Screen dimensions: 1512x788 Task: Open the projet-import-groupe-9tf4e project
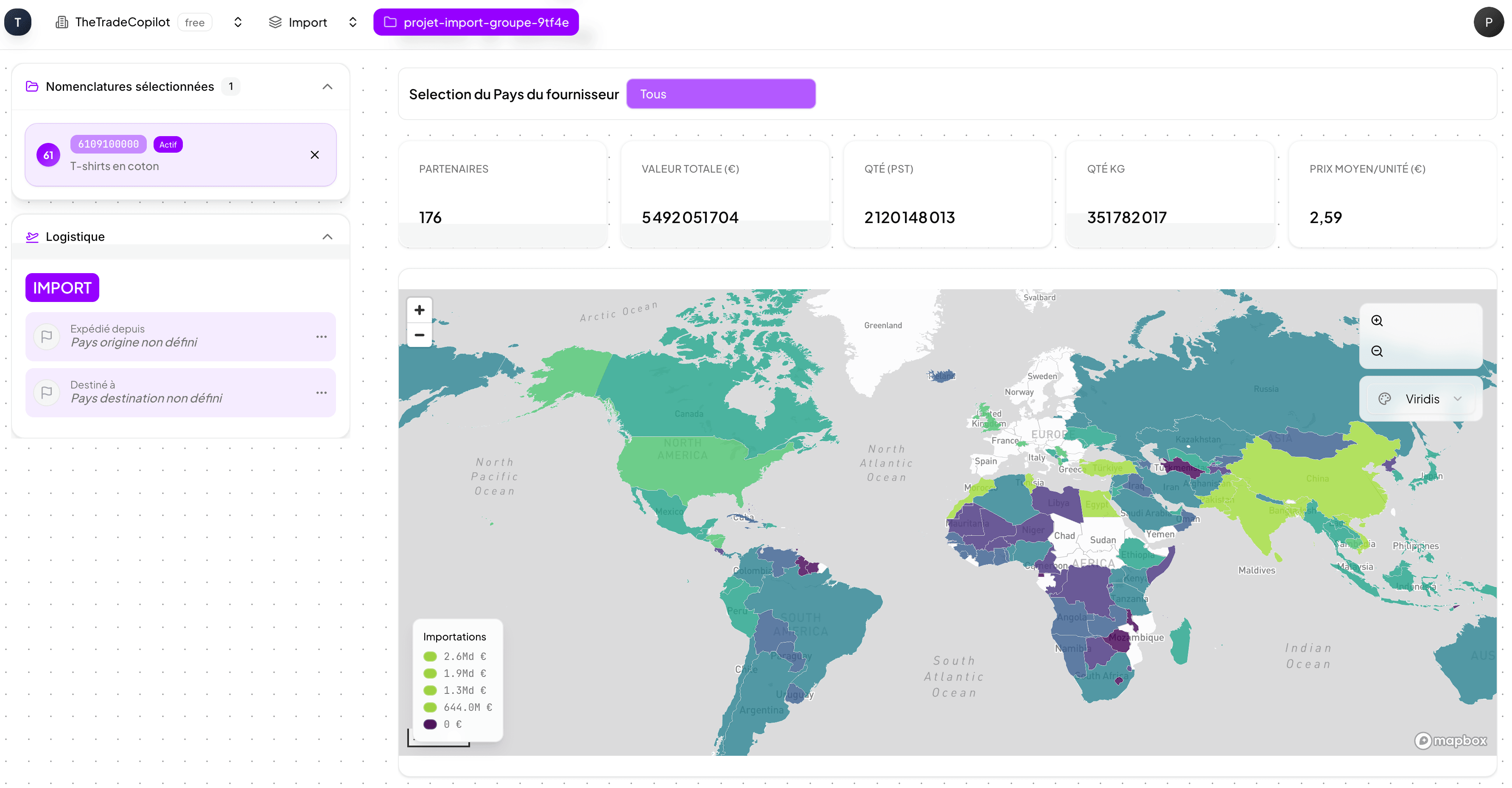[x=476, y=22]
